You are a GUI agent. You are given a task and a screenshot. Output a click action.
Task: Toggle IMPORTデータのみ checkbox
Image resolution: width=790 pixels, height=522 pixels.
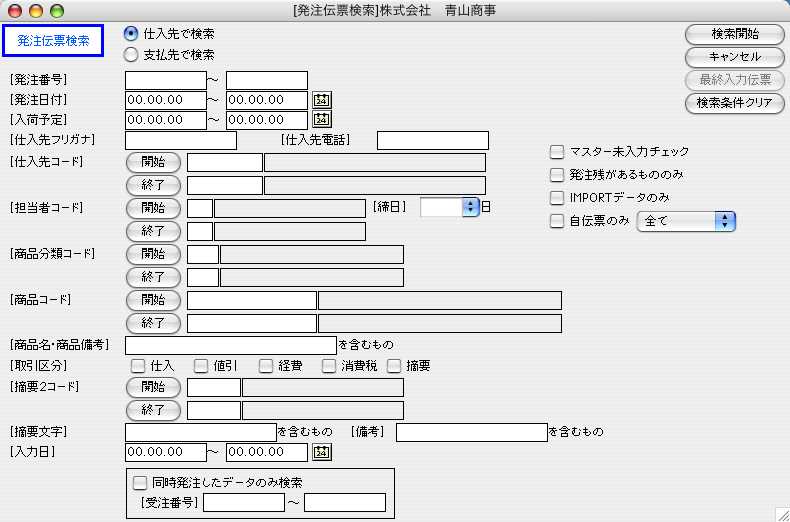pos(557,198)
